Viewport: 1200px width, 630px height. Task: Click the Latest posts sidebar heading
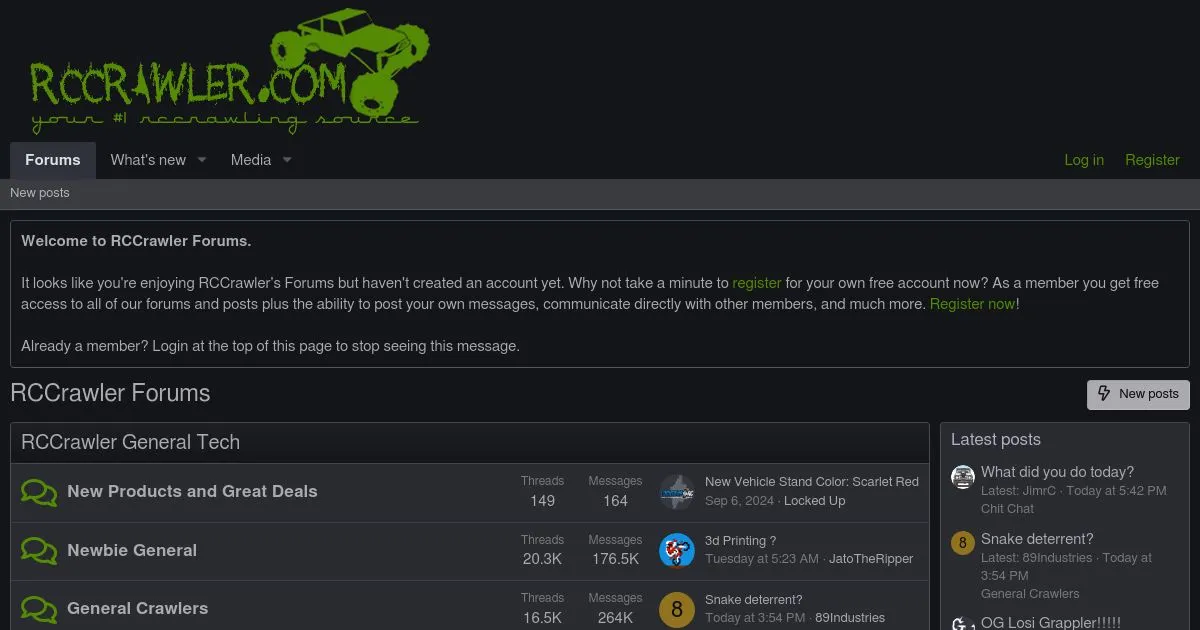[x=996, y=440]
